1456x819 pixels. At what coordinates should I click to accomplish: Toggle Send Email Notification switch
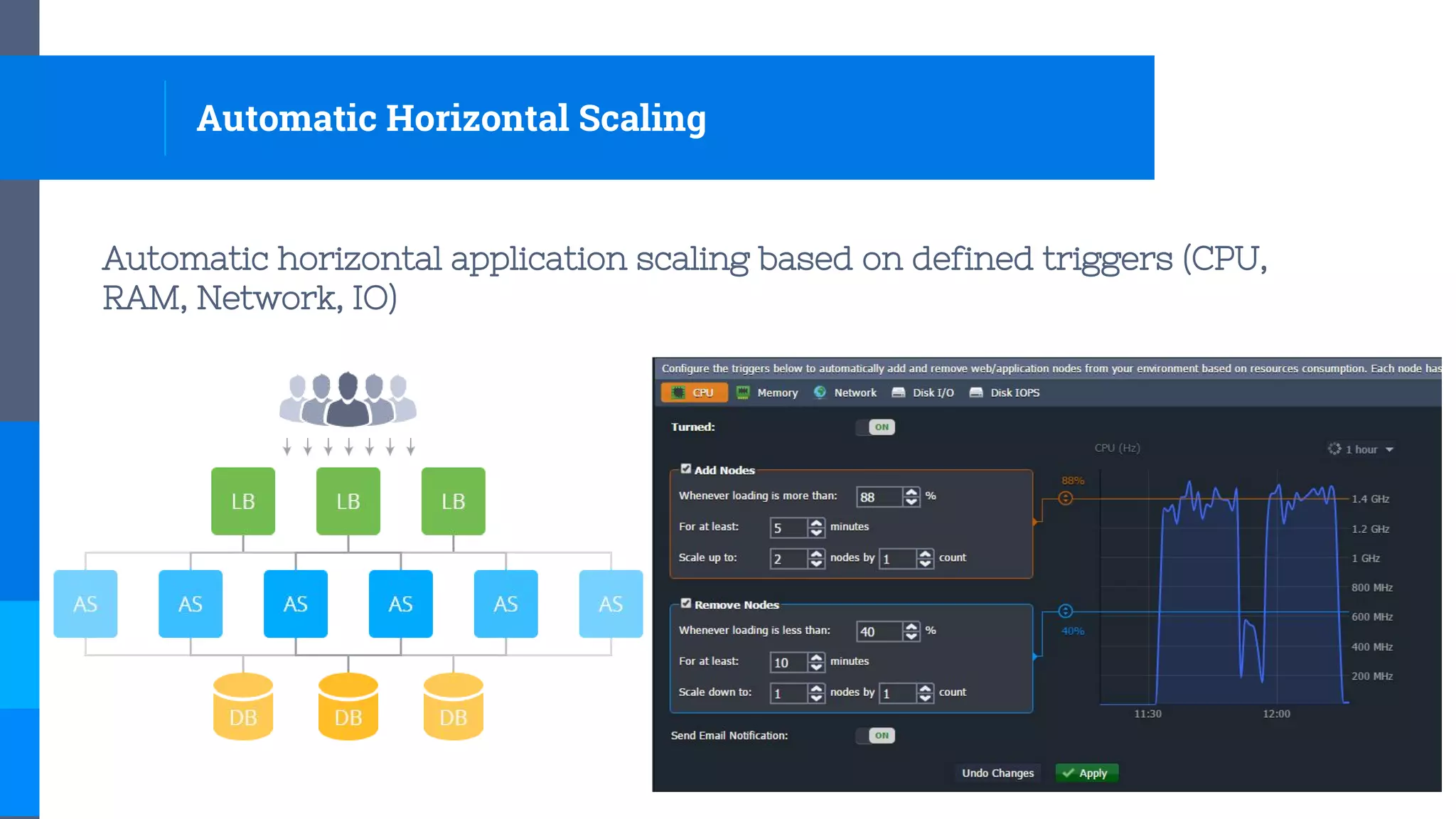[x=875, y=736]
